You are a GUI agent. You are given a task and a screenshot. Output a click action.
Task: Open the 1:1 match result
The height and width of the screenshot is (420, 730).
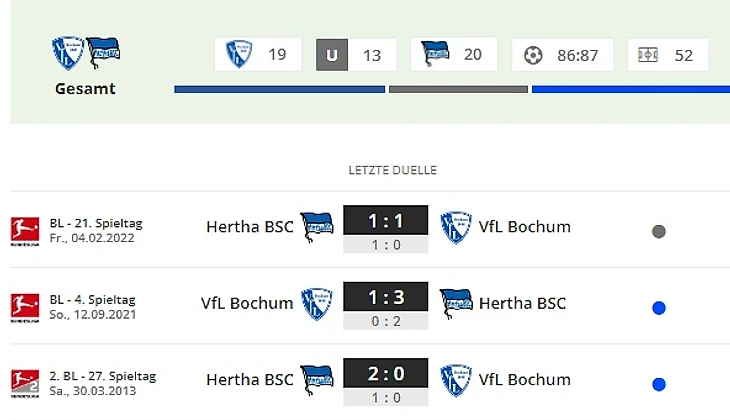[385, 220]
